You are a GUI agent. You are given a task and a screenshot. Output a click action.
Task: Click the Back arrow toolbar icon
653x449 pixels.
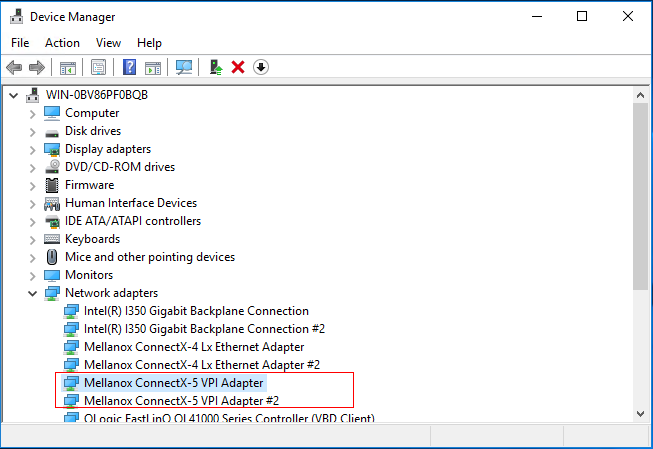tap(14, 67)
